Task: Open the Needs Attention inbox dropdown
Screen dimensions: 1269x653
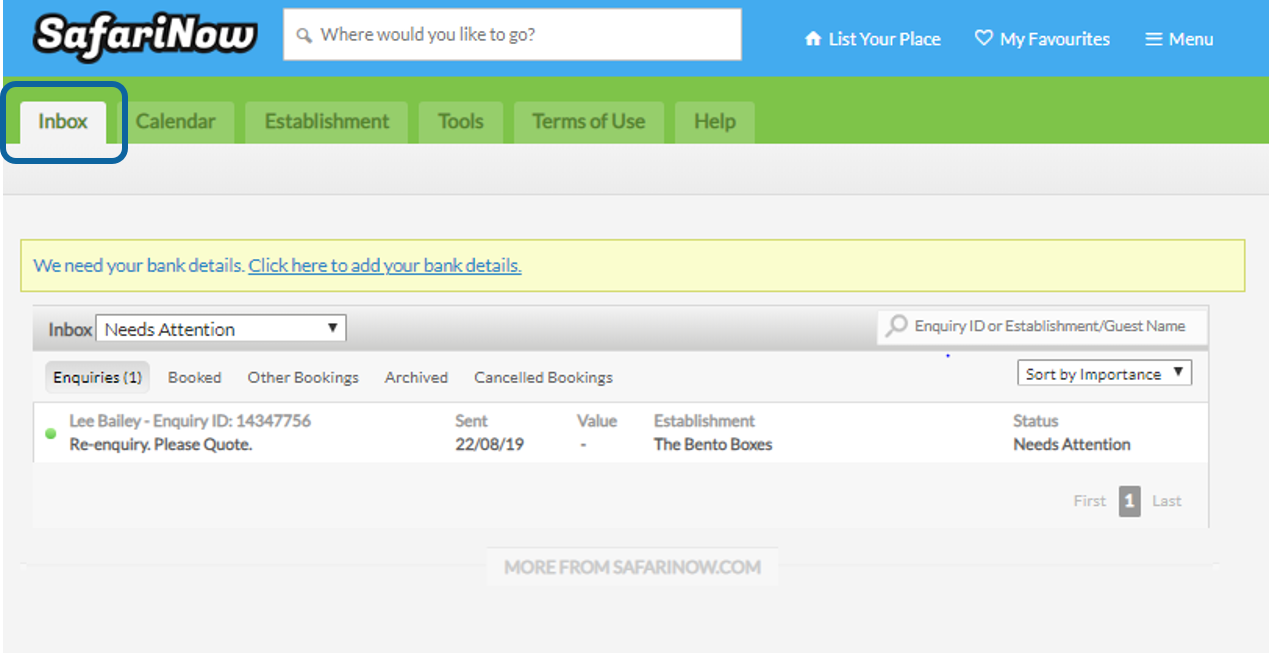Action: [x=221, y=329]
